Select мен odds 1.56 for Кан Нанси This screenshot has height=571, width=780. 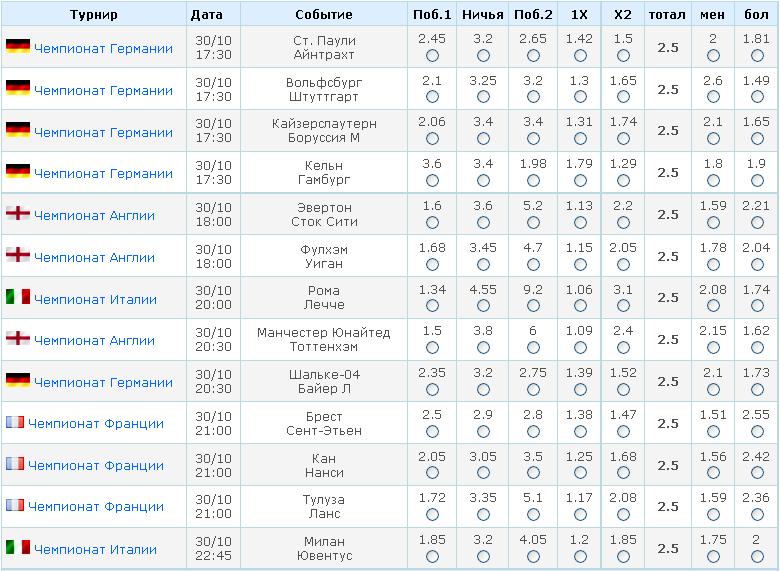point(713,473)
